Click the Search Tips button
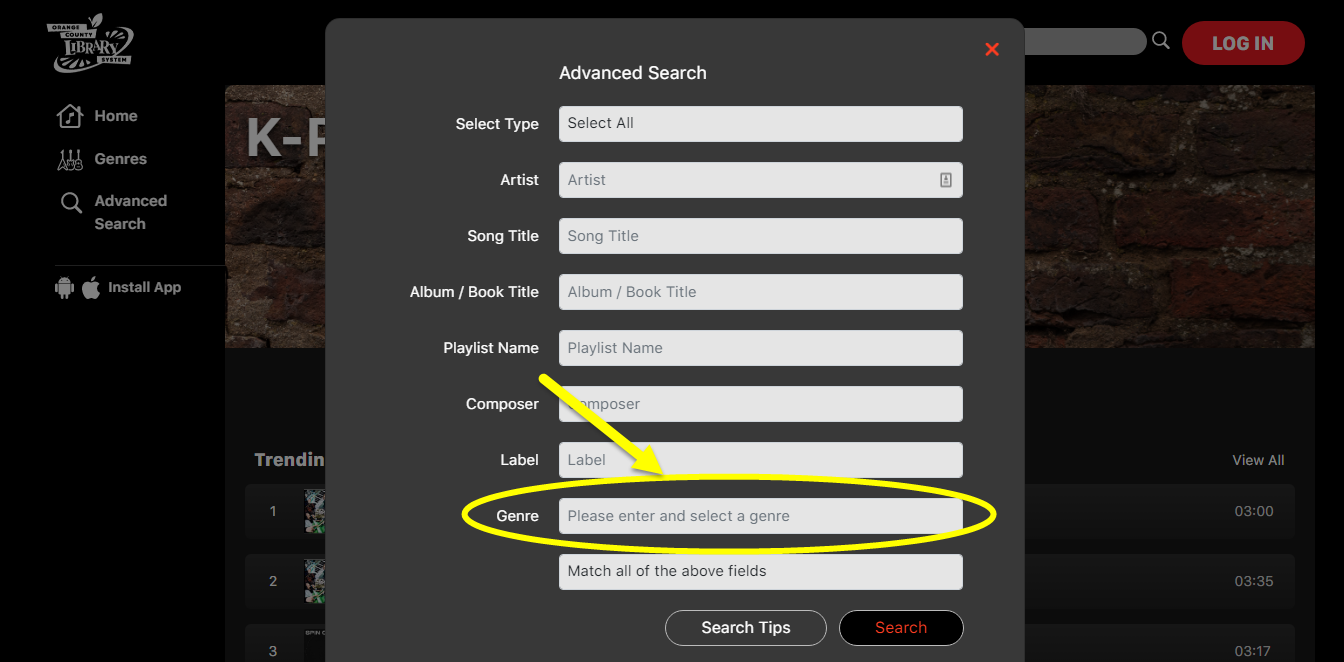This screenshot has width=1344, height=662. pos(746,628)
